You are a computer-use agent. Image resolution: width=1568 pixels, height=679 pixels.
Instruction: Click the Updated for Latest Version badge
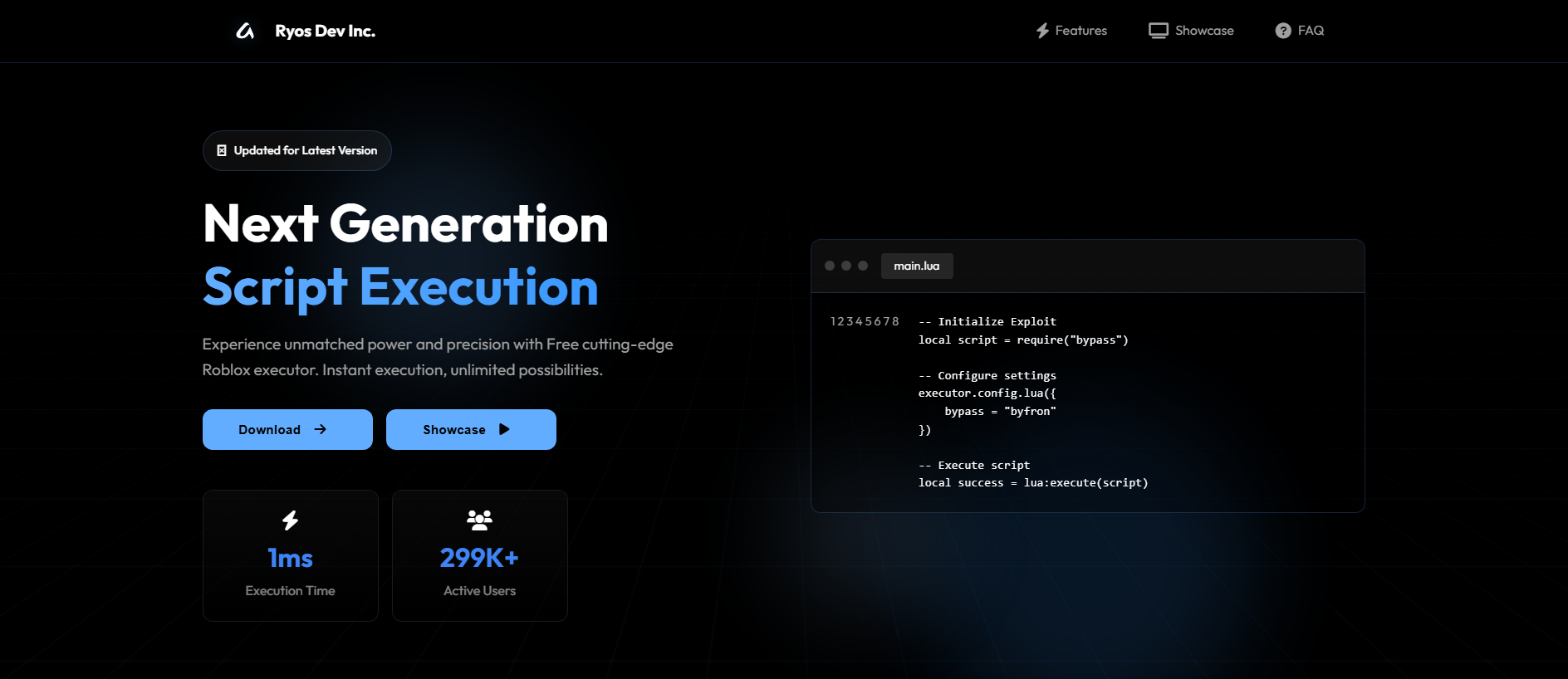297,150
